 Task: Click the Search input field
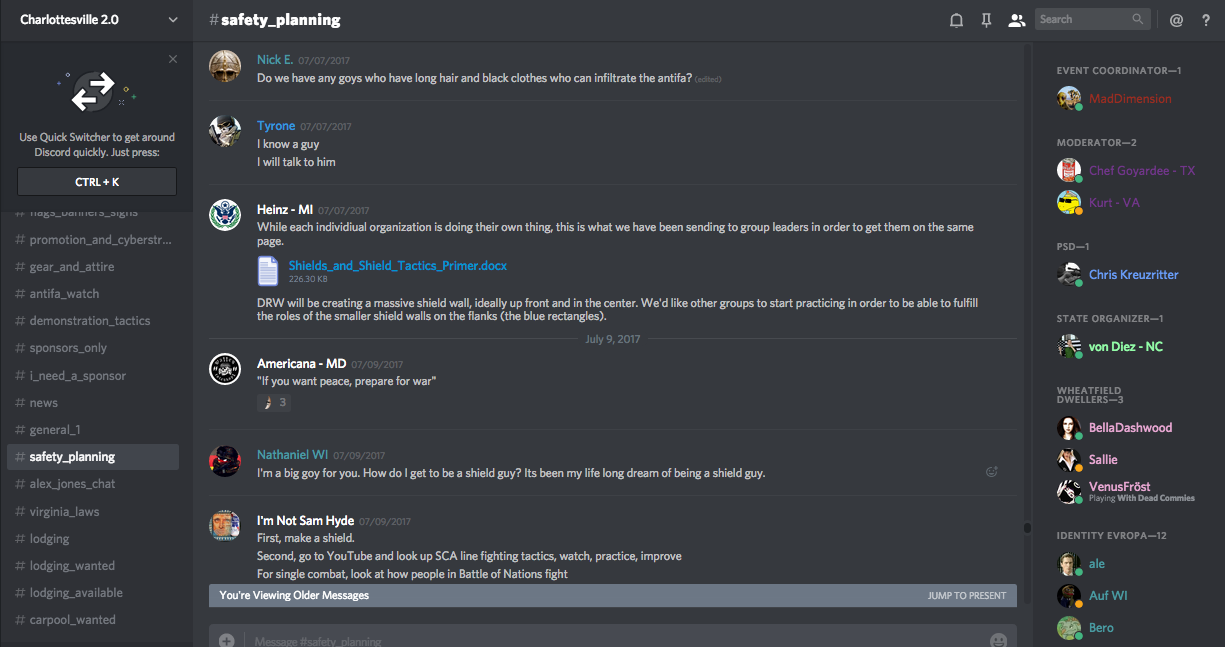[1083, 19]
